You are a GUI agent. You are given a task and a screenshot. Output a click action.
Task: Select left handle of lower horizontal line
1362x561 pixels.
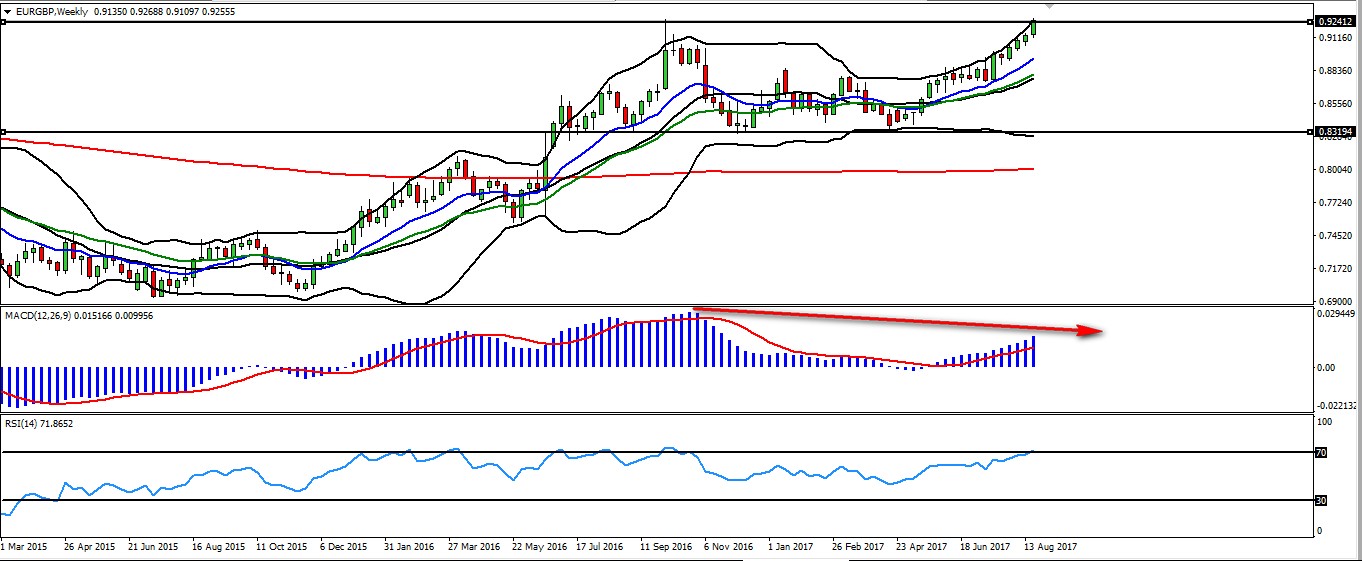[x=3, y=132]
